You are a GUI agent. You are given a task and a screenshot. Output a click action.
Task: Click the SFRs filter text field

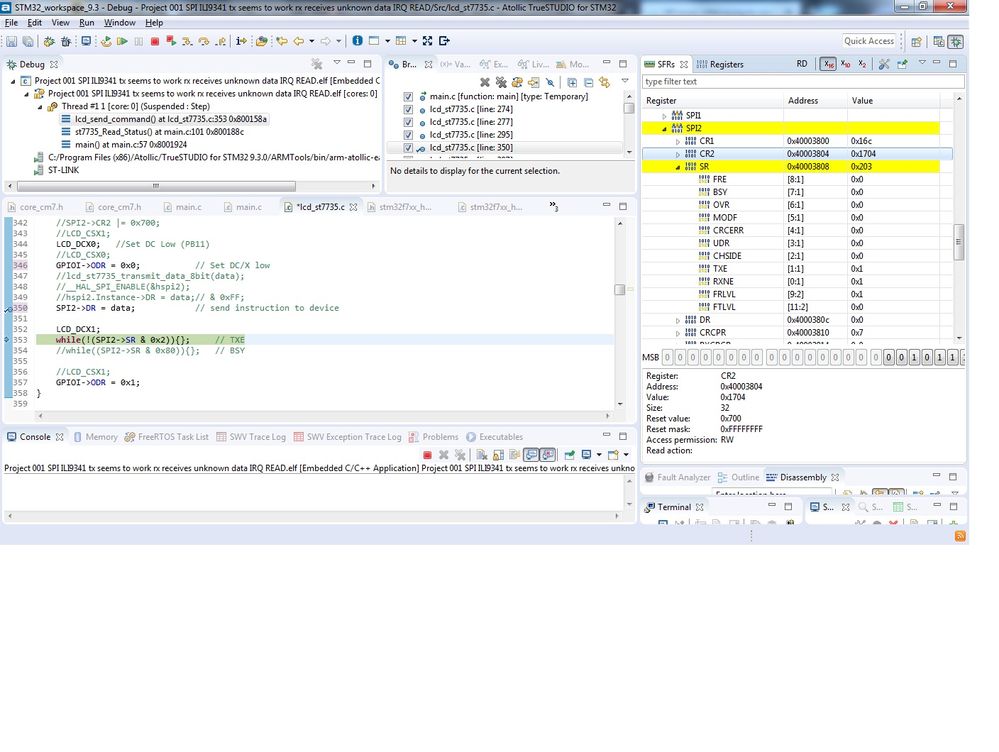(x=803, y=82)
